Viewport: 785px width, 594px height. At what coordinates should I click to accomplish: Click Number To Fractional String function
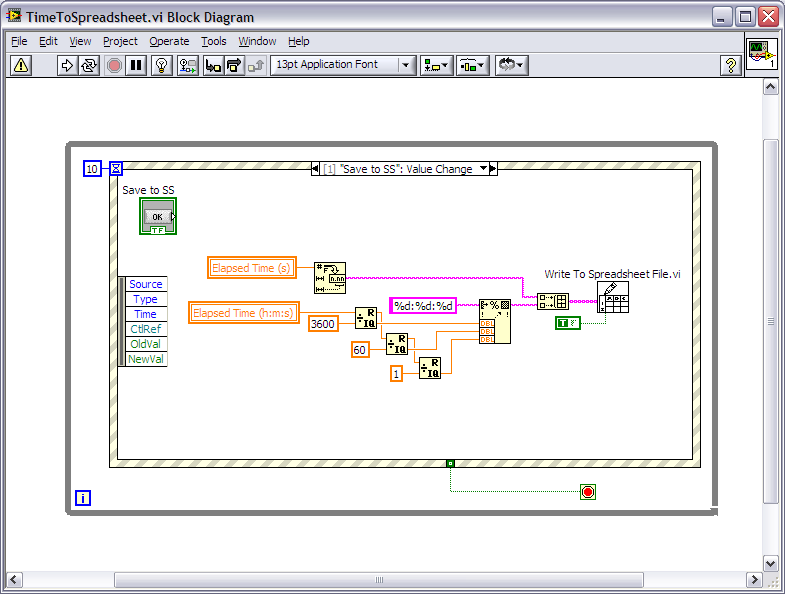[x=330, y=277]
